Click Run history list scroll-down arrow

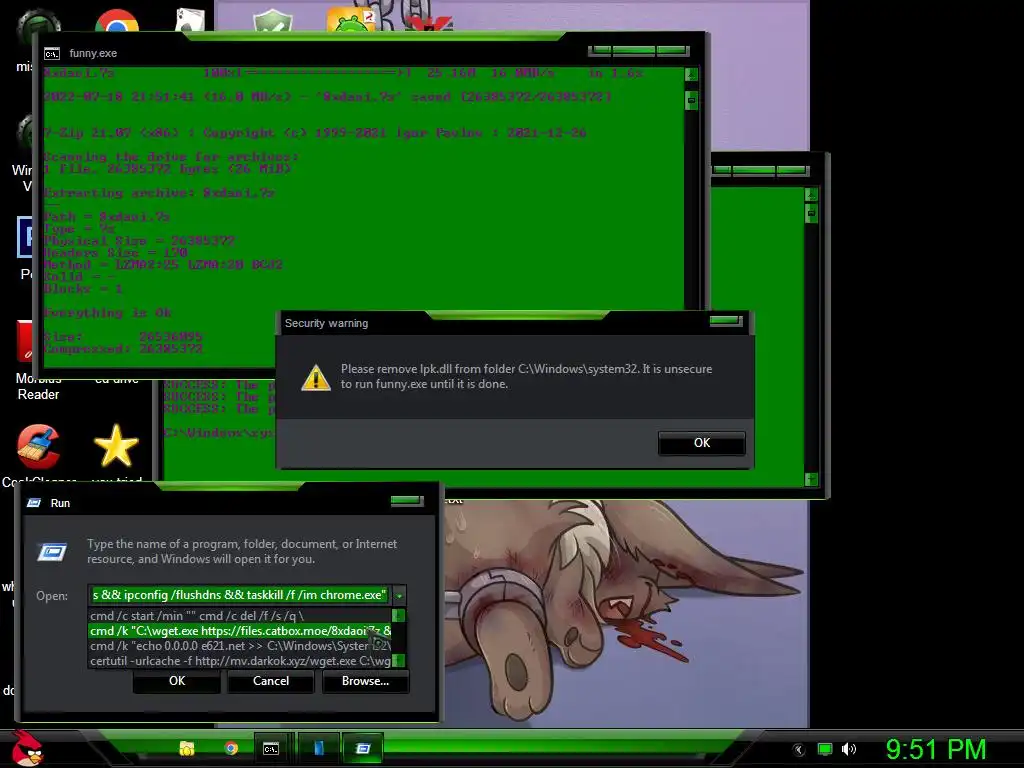(x=398, y=661)
